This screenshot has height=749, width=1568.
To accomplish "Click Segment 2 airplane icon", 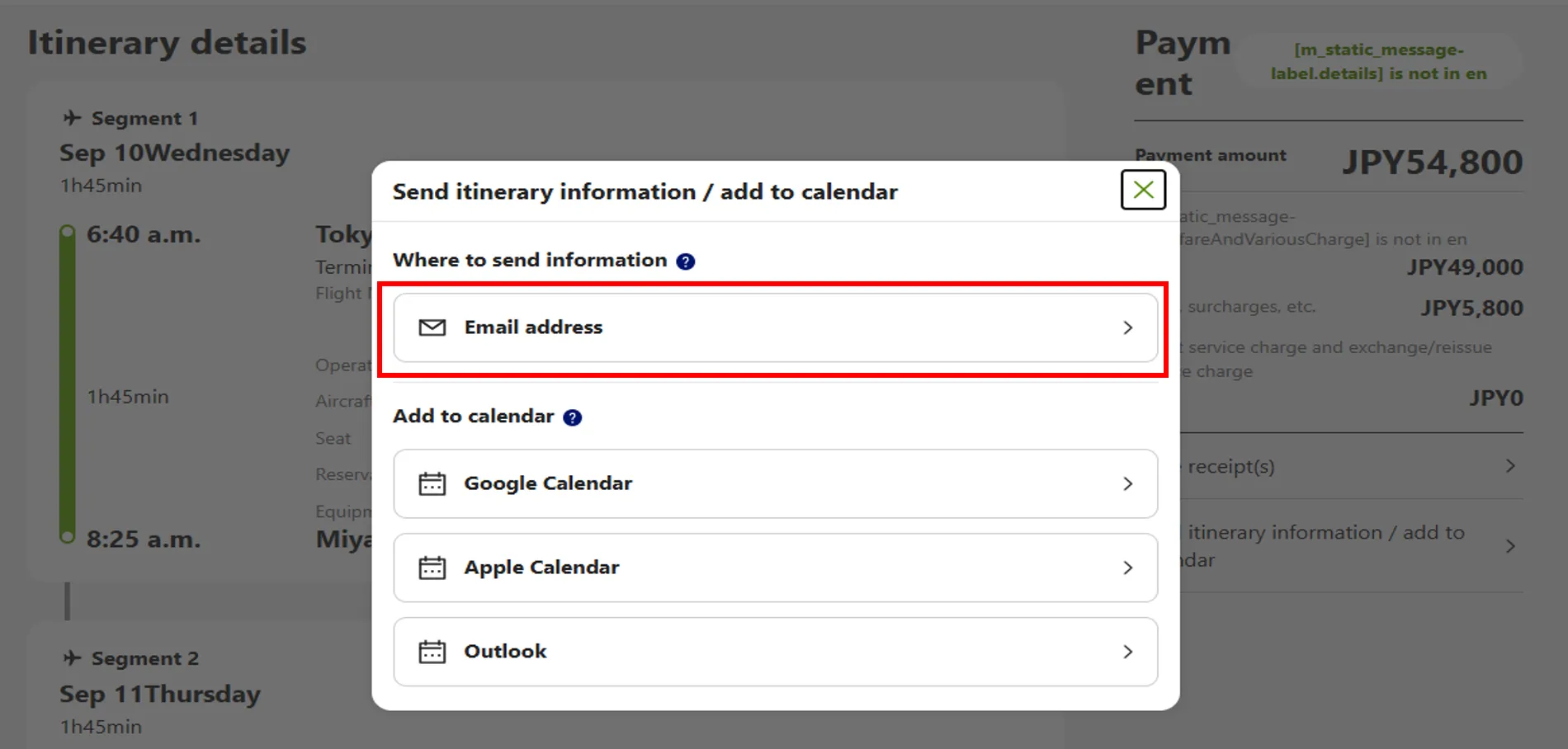I will coord(73,658).
